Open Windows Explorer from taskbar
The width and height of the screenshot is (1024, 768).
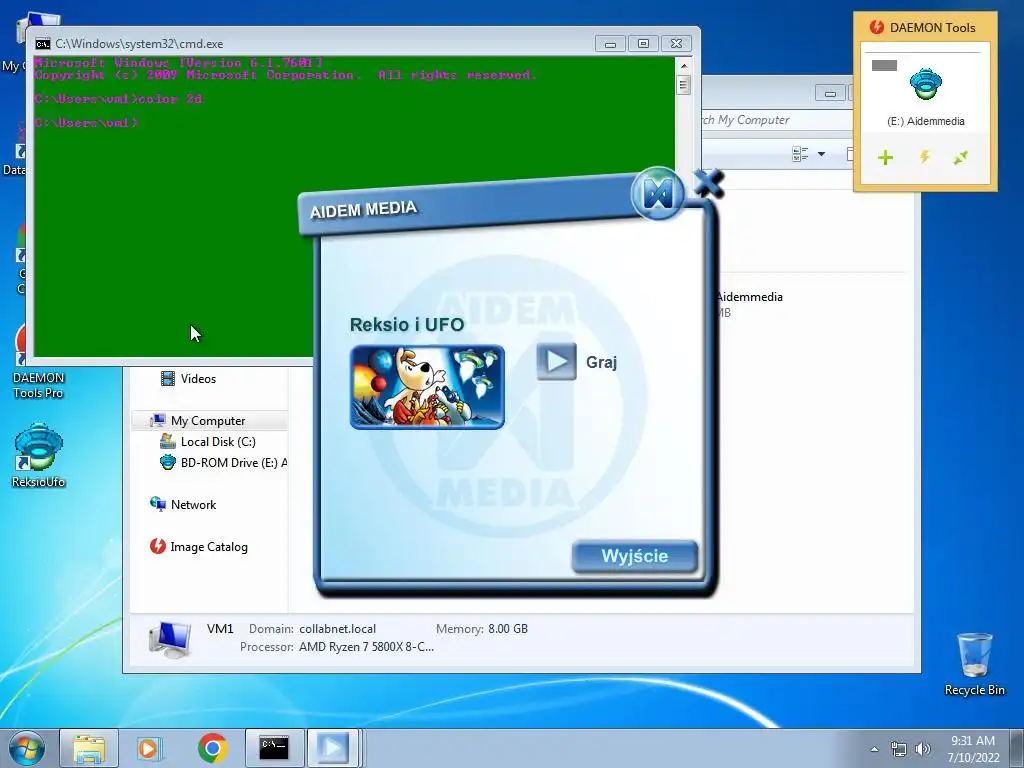click(x=89, y=748)
